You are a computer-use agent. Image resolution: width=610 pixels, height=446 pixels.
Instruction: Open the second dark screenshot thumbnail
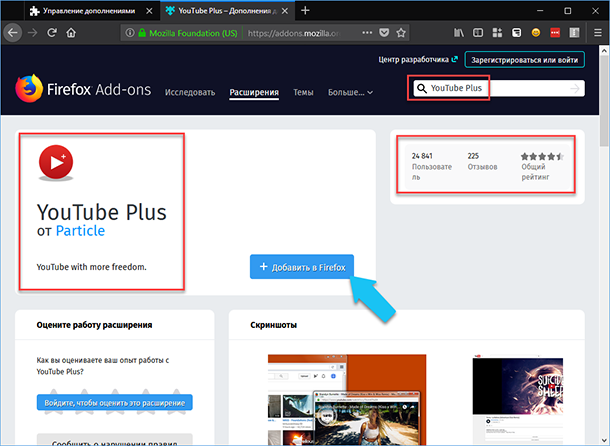coord(518,400)
